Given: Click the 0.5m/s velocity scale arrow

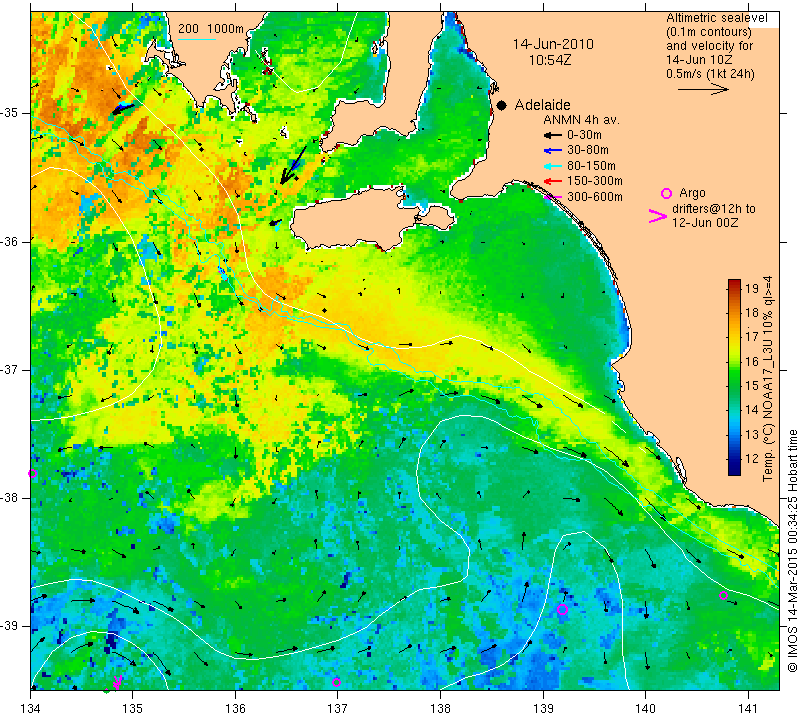Looking at the screenshot, I should pos(703,89).
